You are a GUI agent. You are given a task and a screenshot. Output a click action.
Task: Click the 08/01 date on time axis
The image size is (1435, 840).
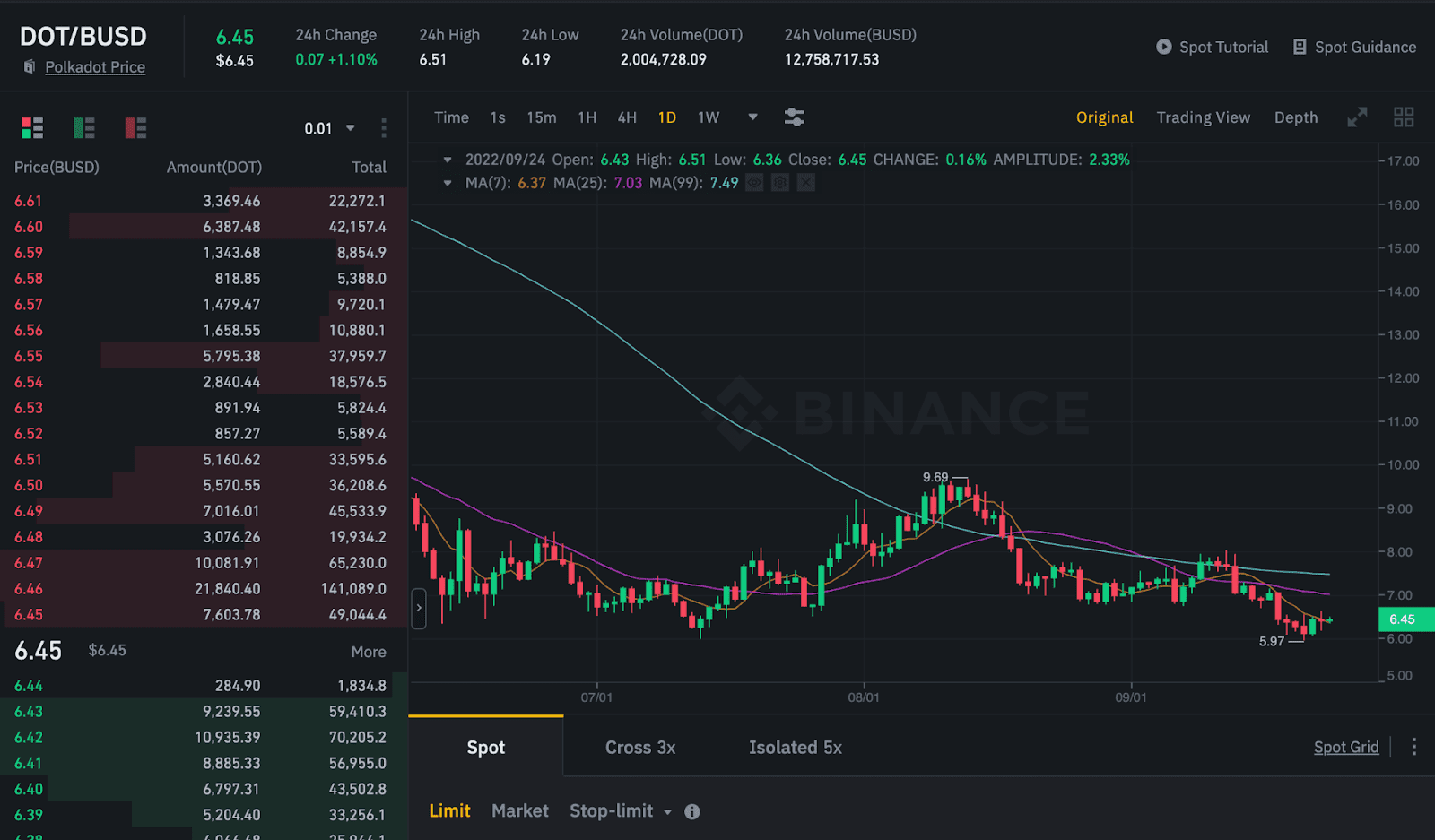click(x=864, y=697)
